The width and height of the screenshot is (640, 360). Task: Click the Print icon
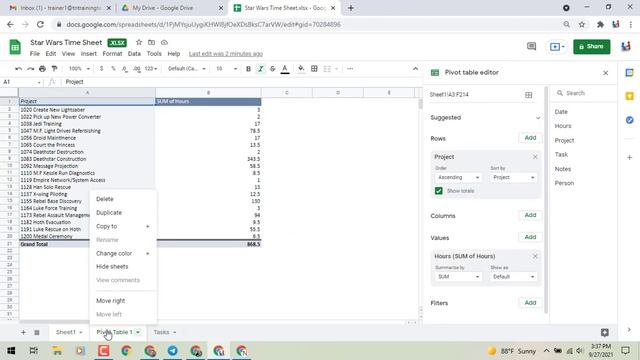42,69
